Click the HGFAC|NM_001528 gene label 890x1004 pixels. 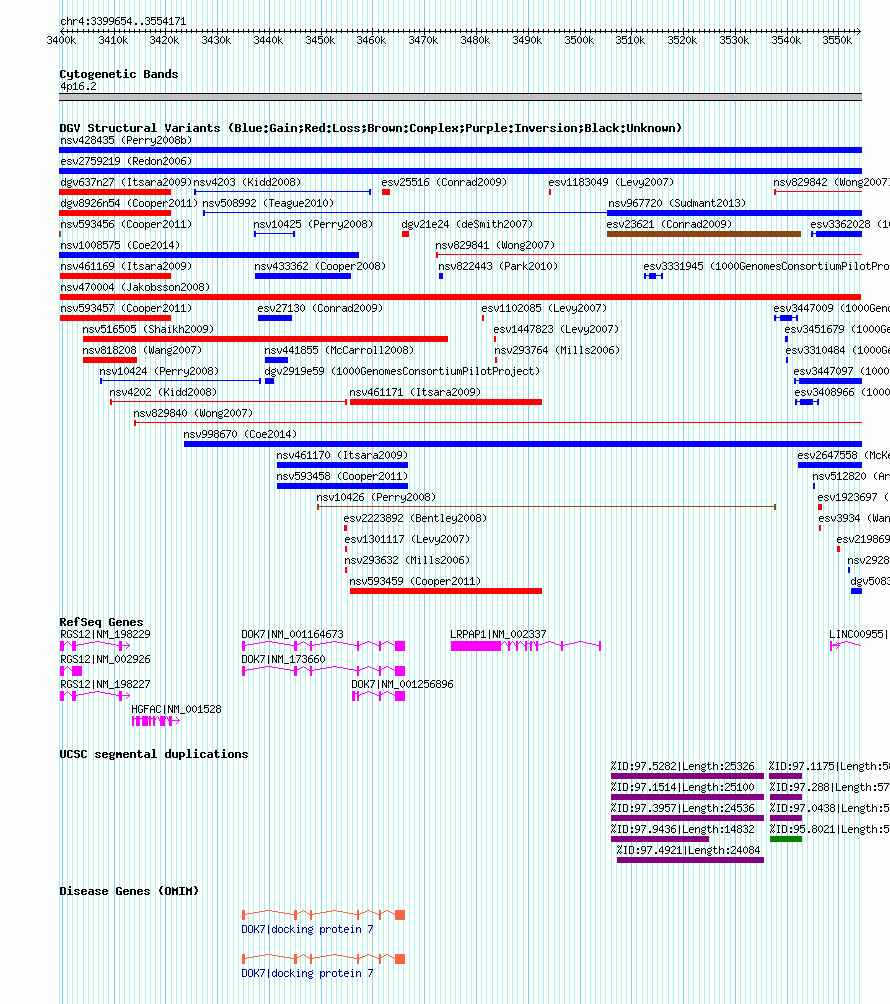tap(176, 709)
